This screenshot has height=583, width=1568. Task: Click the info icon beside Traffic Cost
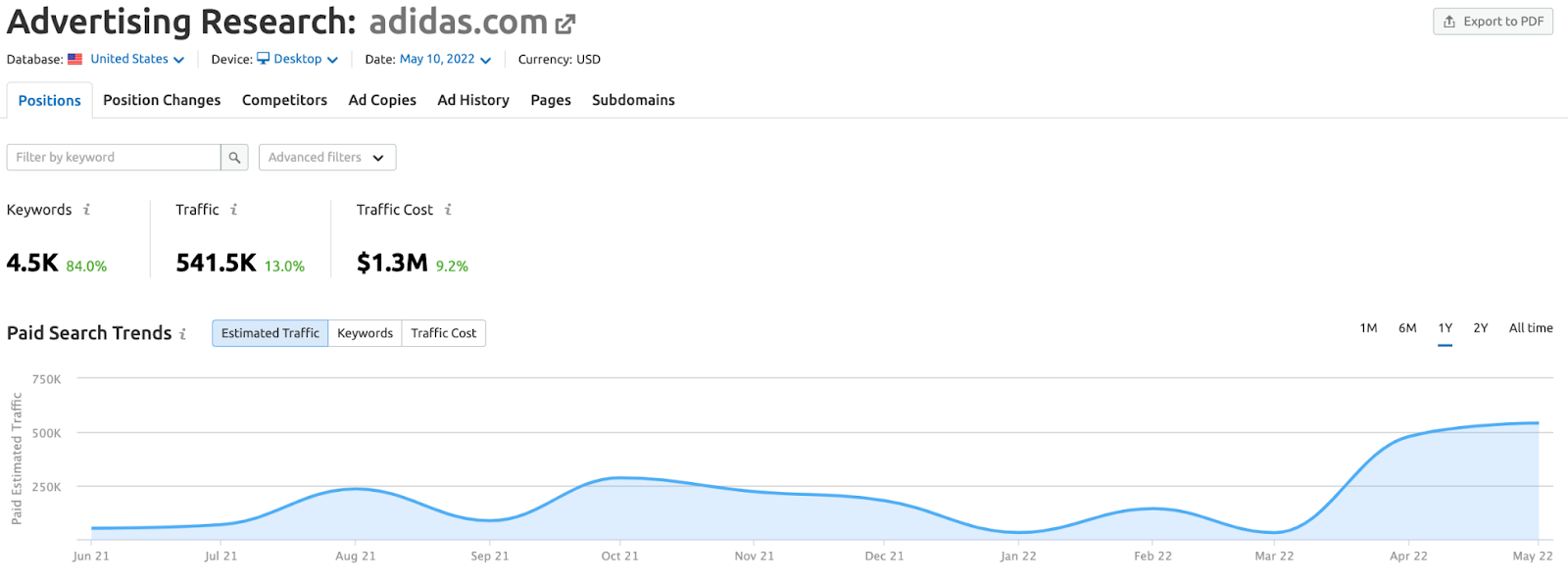(448, 210)
